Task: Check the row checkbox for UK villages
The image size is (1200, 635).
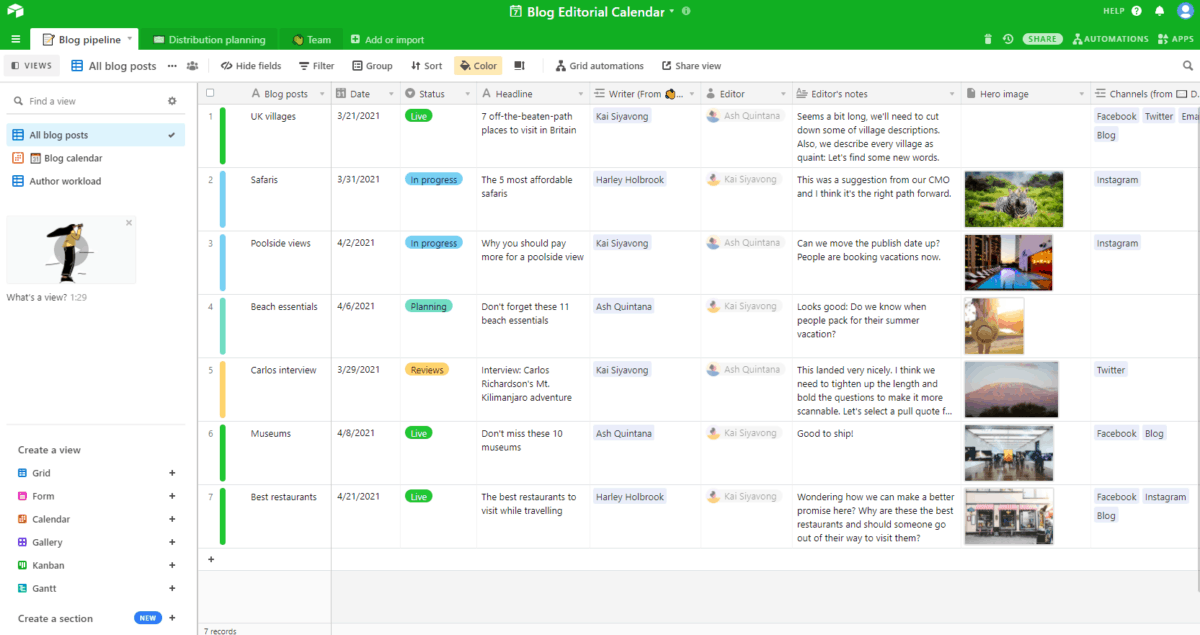Action: (x=209, y=116)
